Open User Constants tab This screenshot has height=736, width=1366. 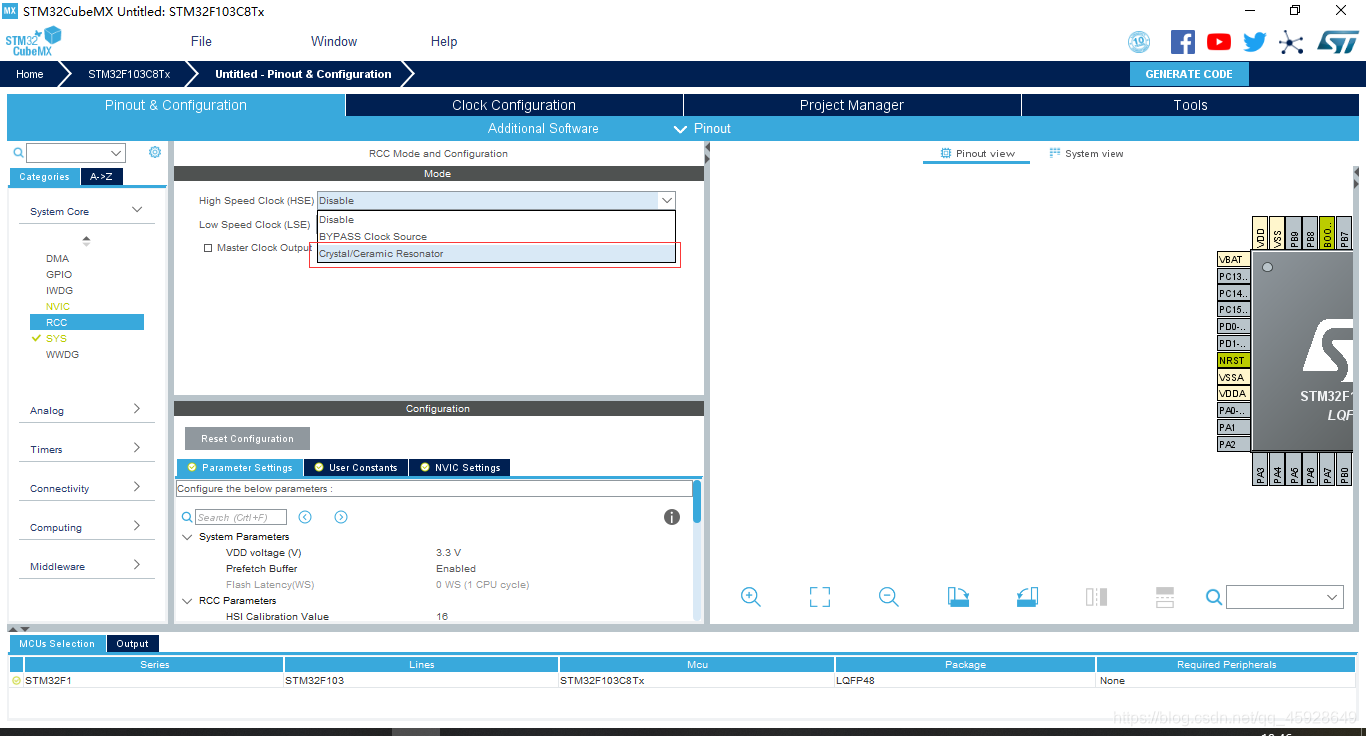(356, 467)
